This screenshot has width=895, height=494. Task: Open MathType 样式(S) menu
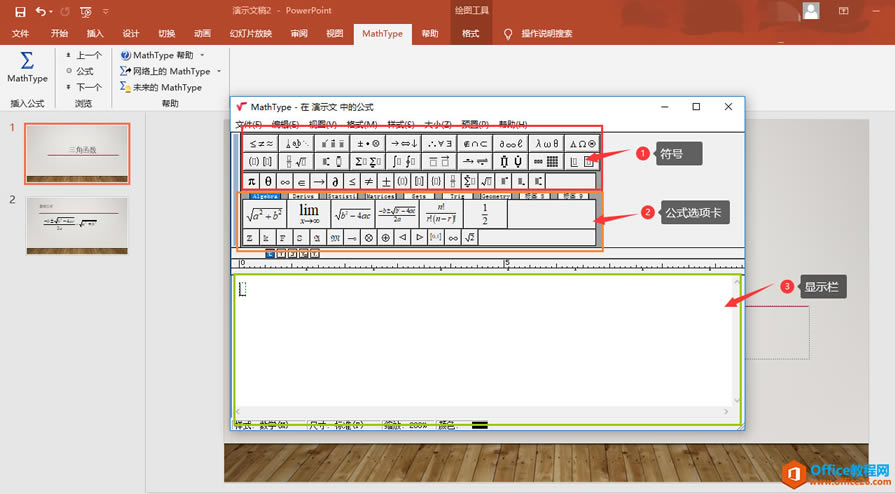pos(401,124)
